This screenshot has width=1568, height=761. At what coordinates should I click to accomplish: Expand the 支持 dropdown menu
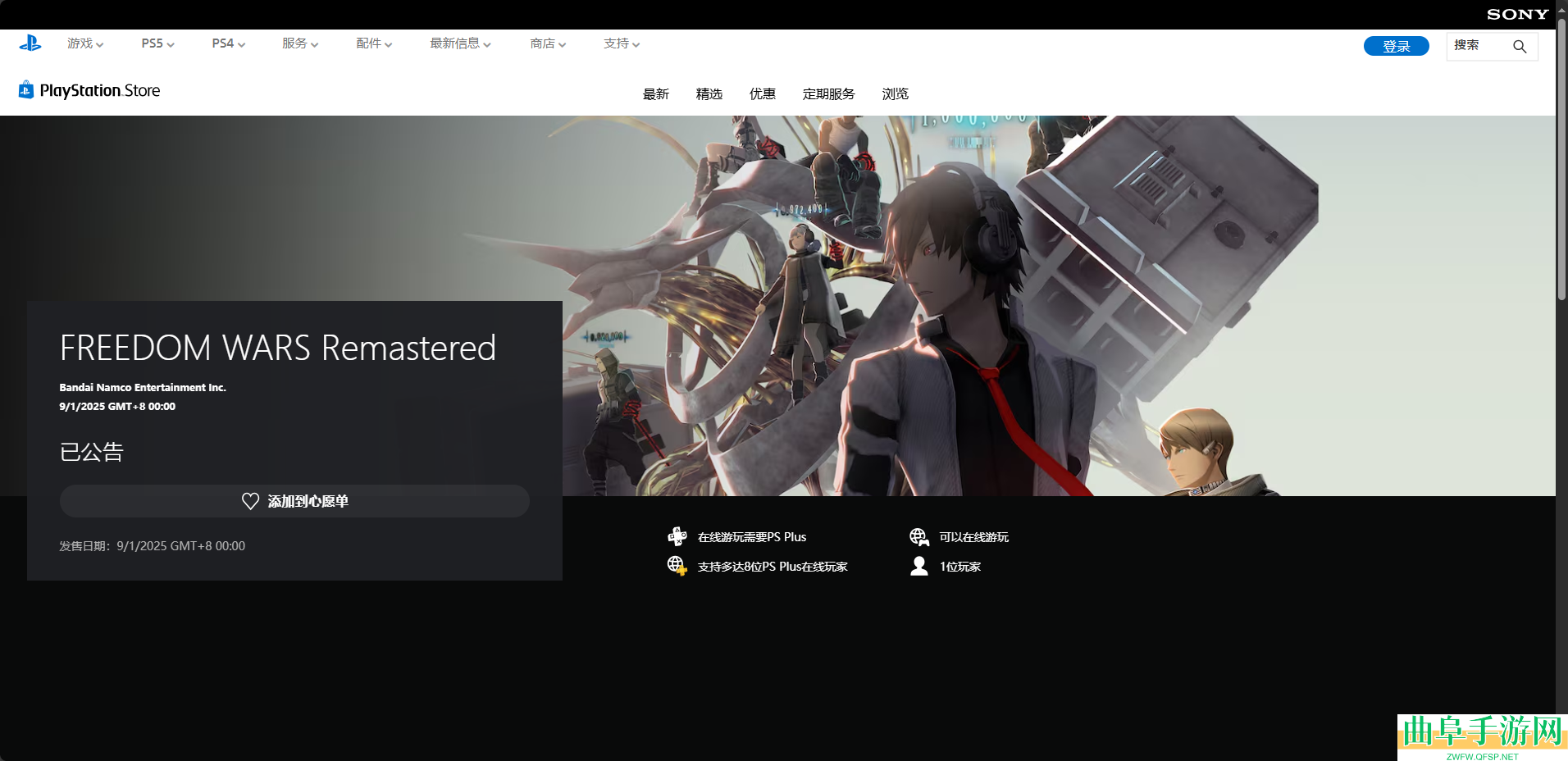tap(622, 43)
